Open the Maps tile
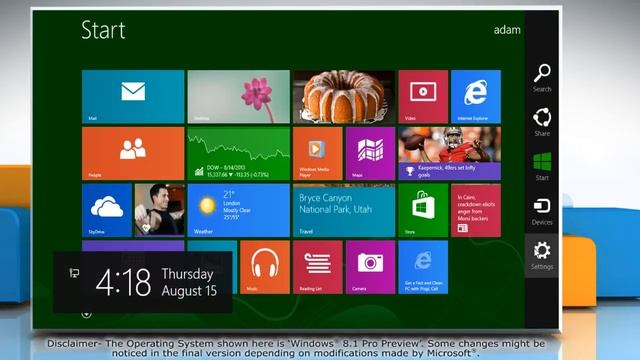Image resolution: width=640 pixels, height=360 pixels. tap(370, 153)
